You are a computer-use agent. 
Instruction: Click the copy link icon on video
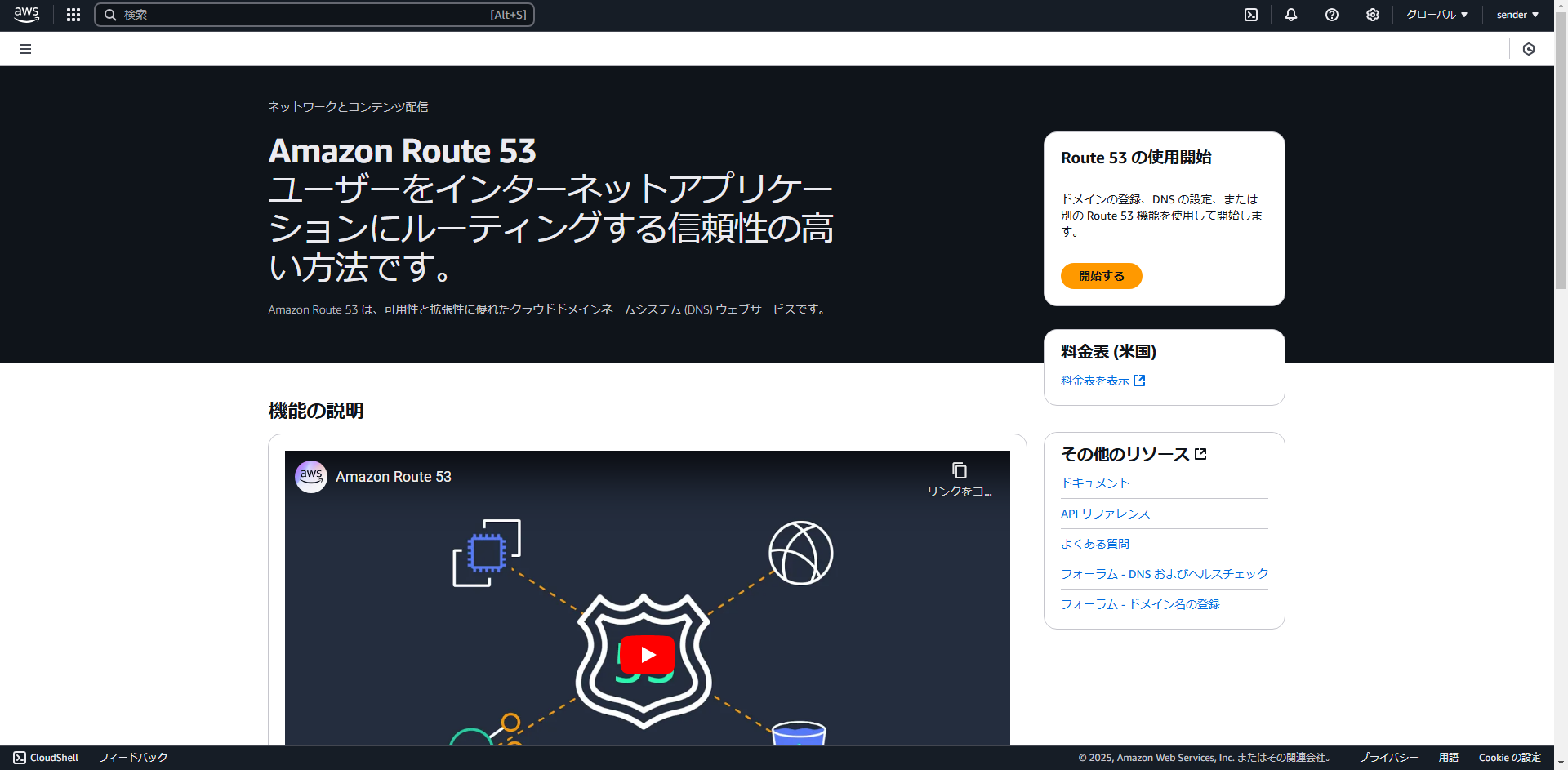959,471
